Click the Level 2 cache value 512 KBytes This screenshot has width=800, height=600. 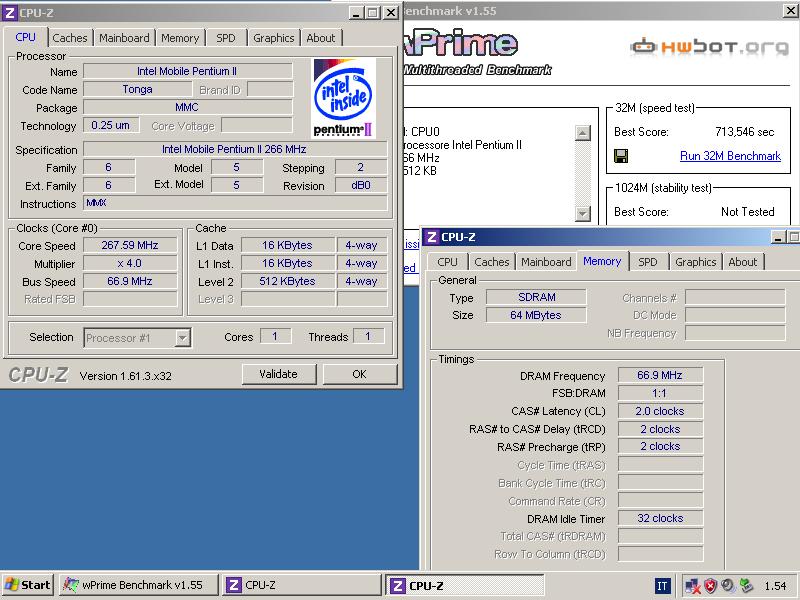pos(288,282)
